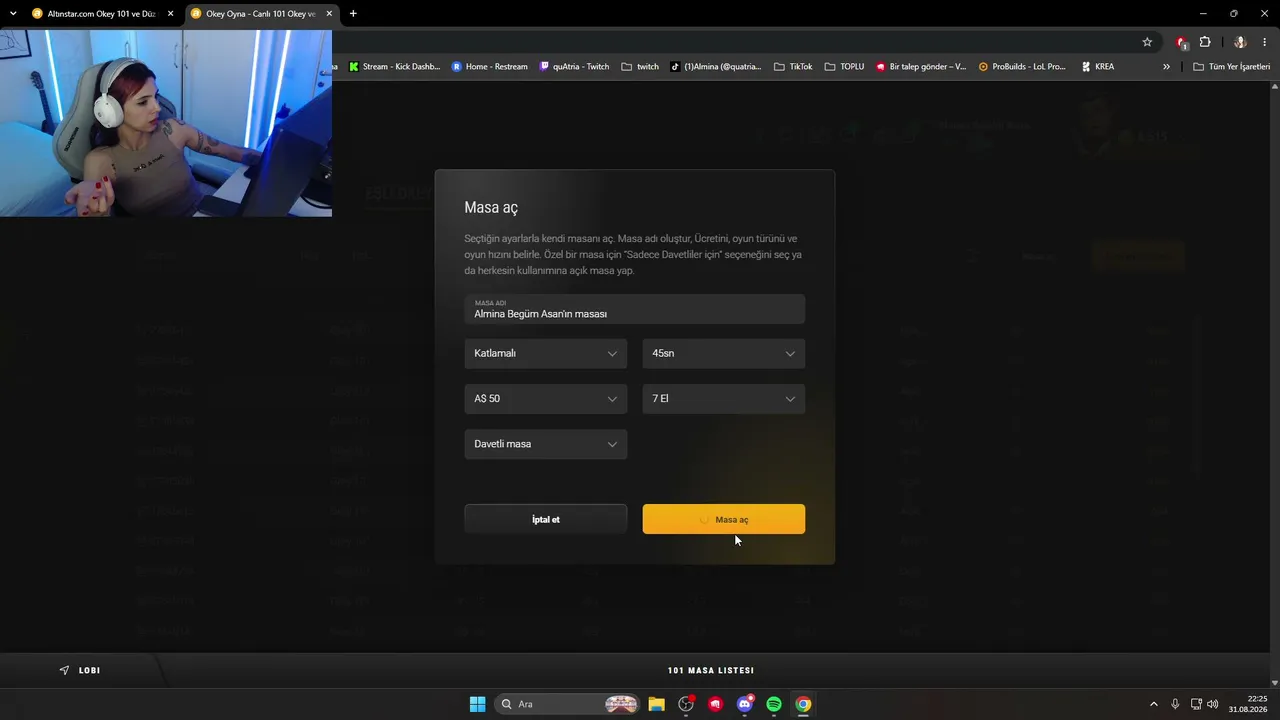1280x720 pixels.
Task: Open the Home - Restream bookmark
Action: coord(489,67)
